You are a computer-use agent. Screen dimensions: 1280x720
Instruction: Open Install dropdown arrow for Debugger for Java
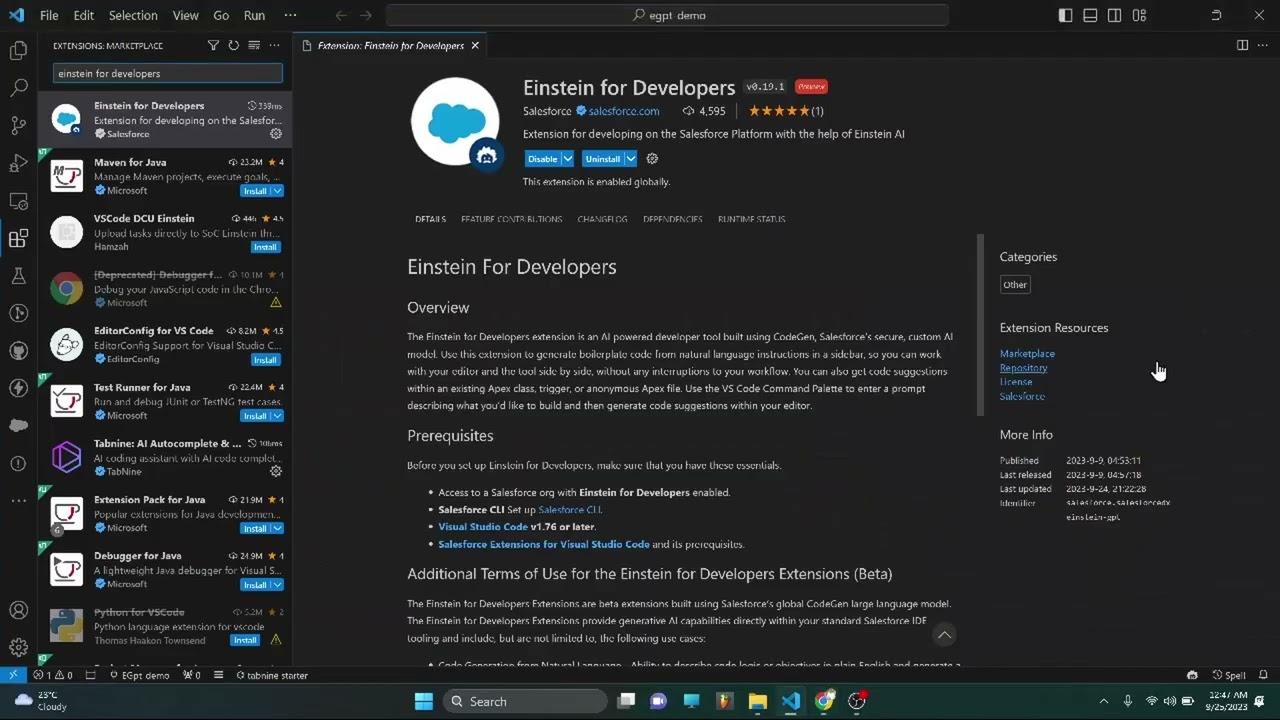pyautogui.click(x=277, y=585)
